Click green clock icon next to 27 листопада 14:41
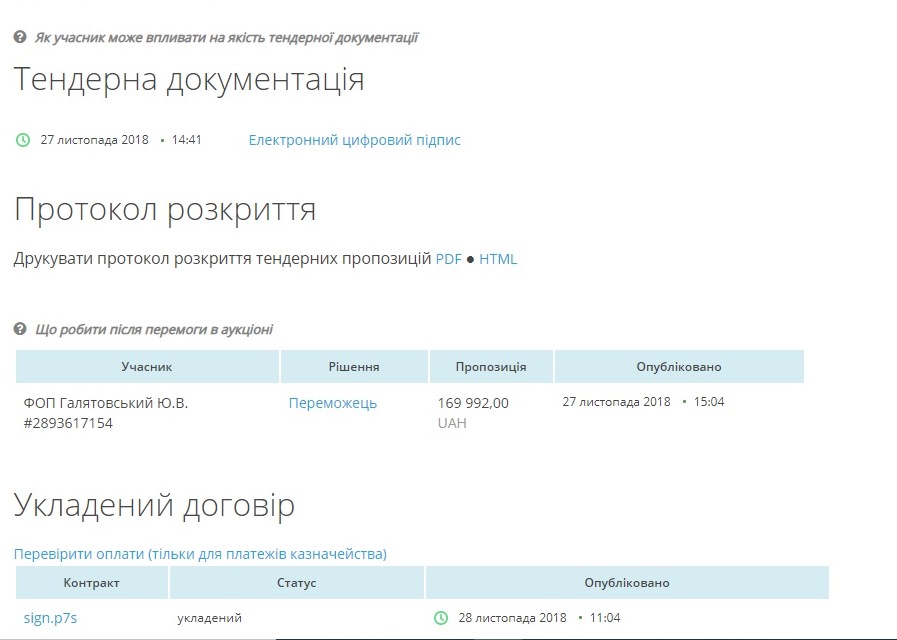This screenshot has height=640, width=897. click(x=23, y=140)
